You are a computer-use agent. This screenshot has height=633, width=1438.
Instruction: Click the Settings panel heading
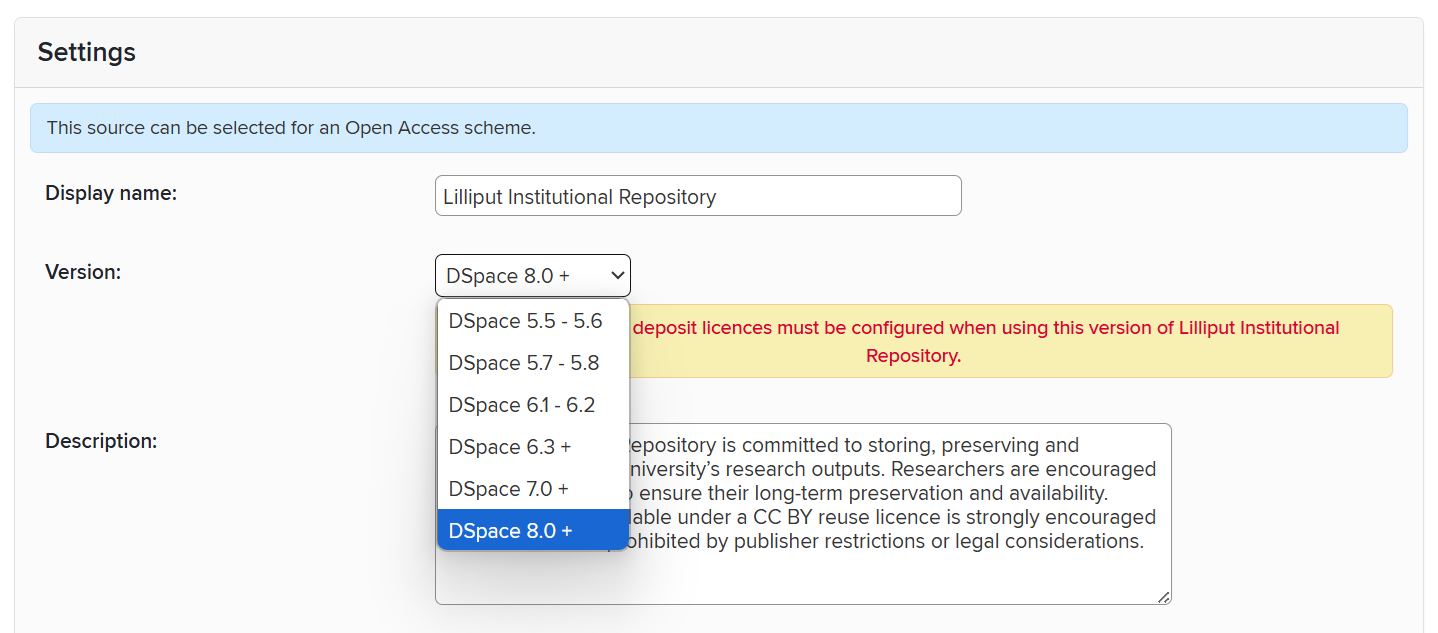click(87, 52)
